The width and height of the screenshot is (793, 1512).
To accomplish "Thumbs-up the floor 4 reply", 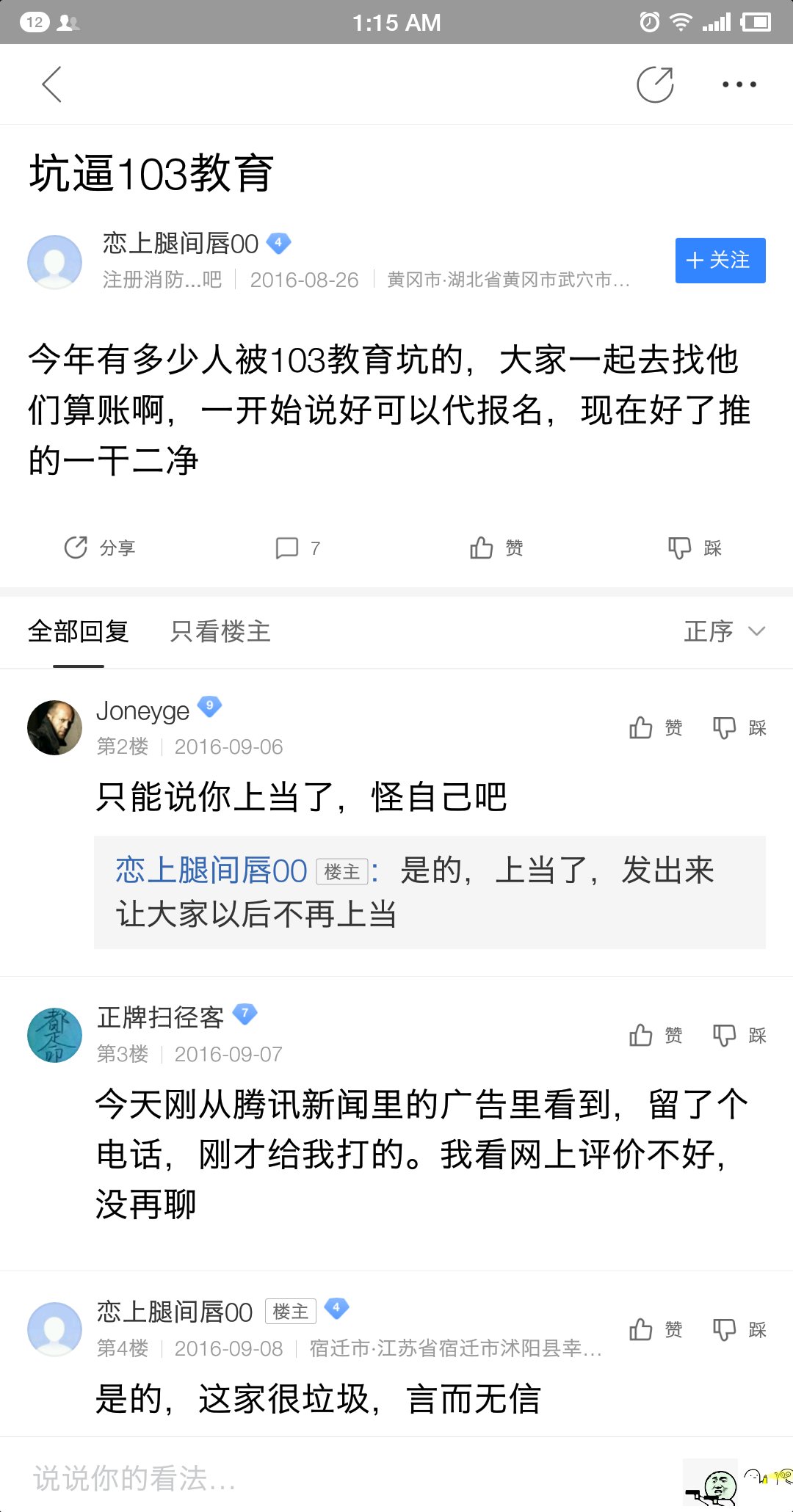I will [641, 1329].
